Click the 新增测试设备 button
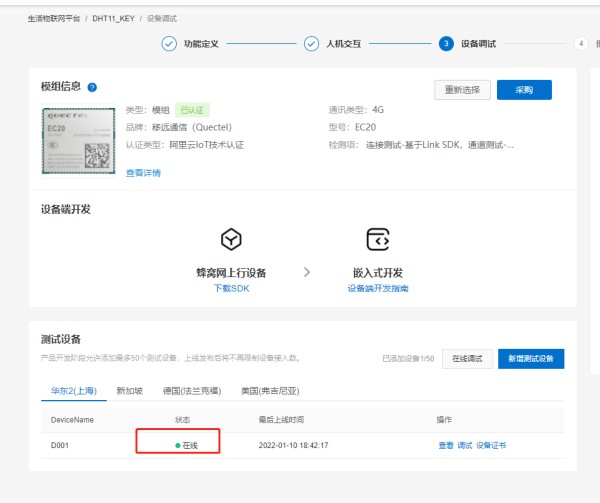Viewport: 600px width, 503px height. (x=531, y=358)
